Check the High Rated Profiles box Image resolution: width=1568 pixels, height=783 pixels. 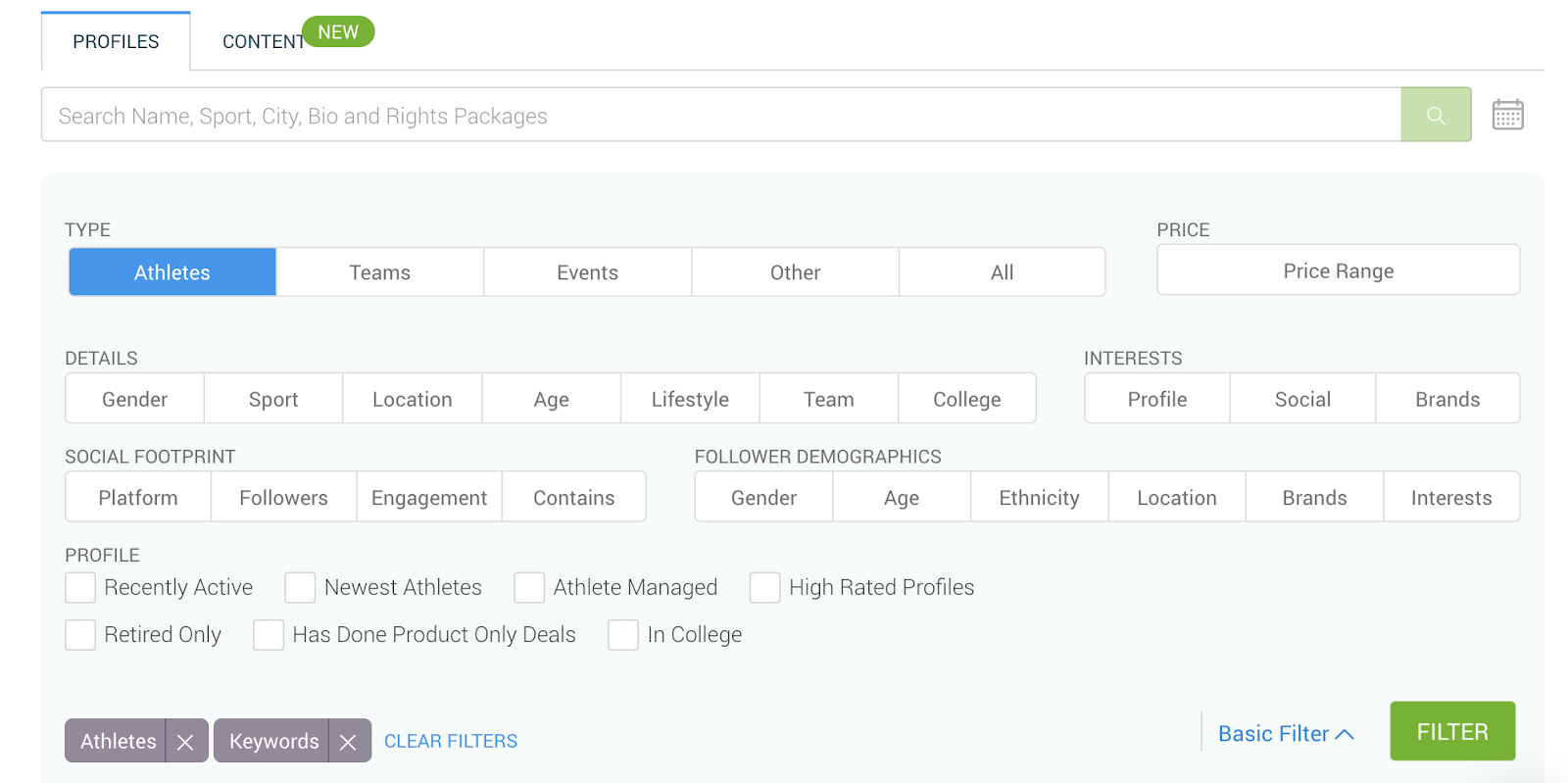tap(764, 588)
